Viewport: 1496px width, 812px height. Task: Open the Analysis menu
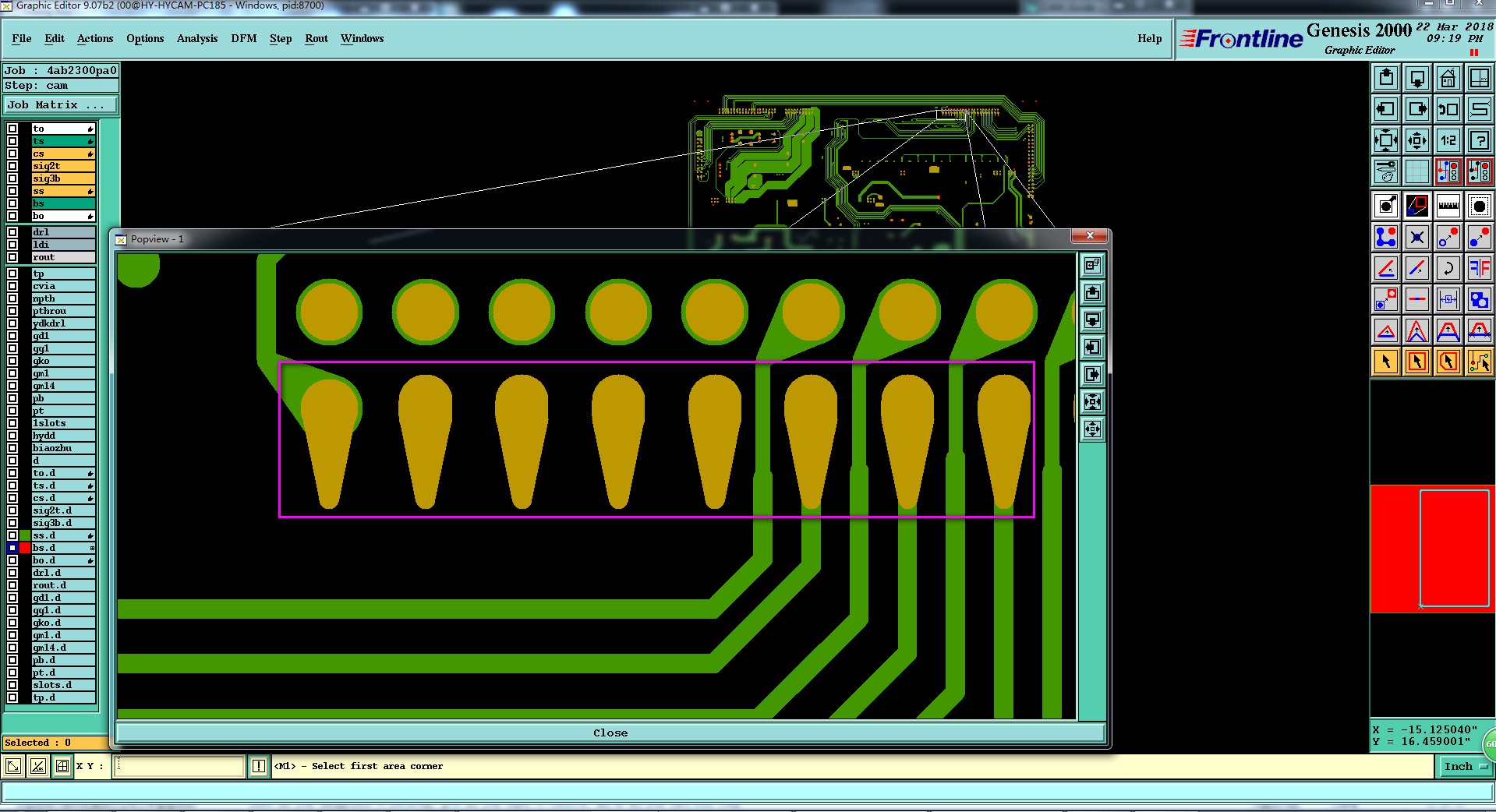[x=197, y=38]
